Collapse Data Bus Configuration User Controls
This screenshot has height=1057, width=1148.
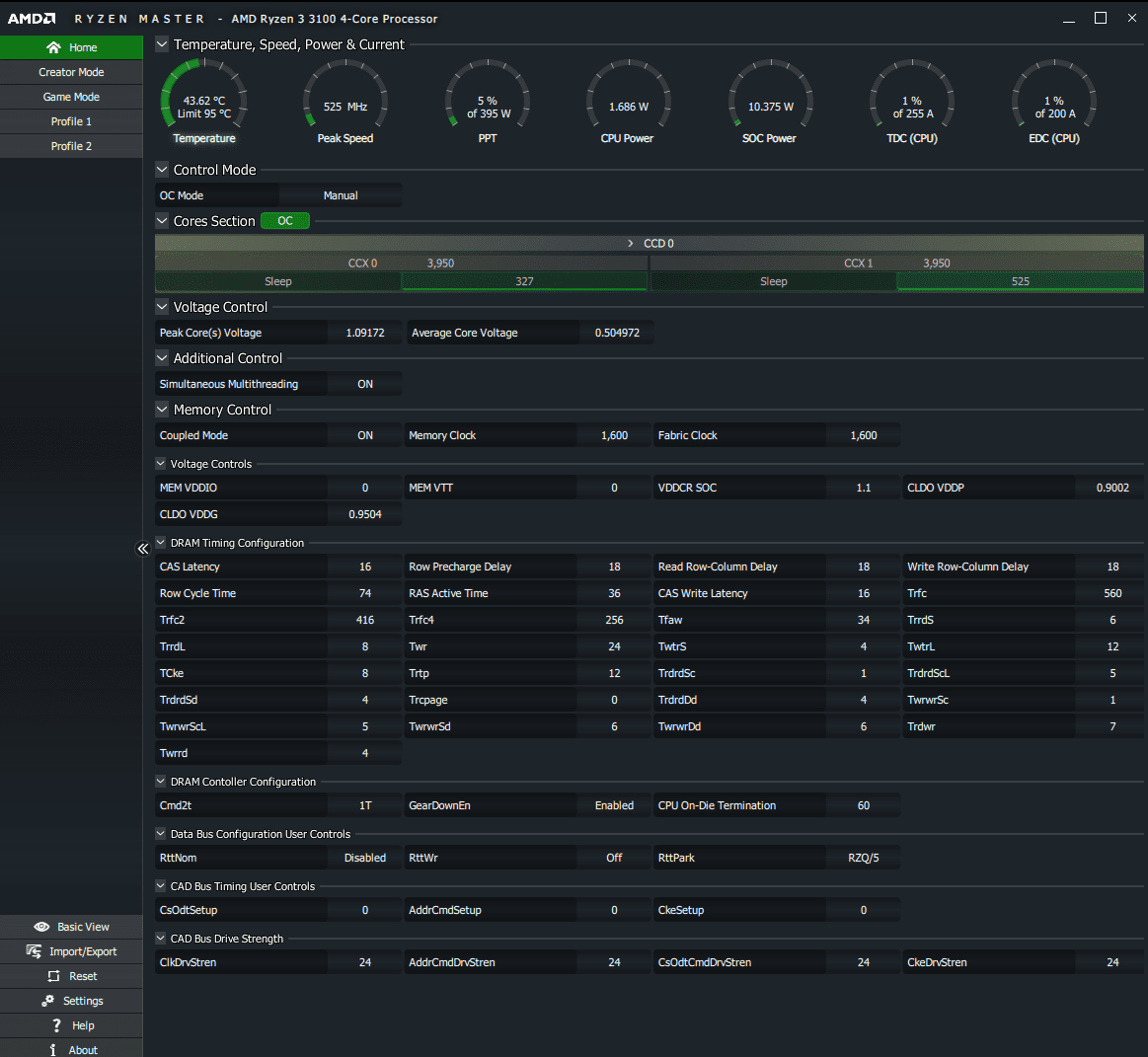point(160,834)
